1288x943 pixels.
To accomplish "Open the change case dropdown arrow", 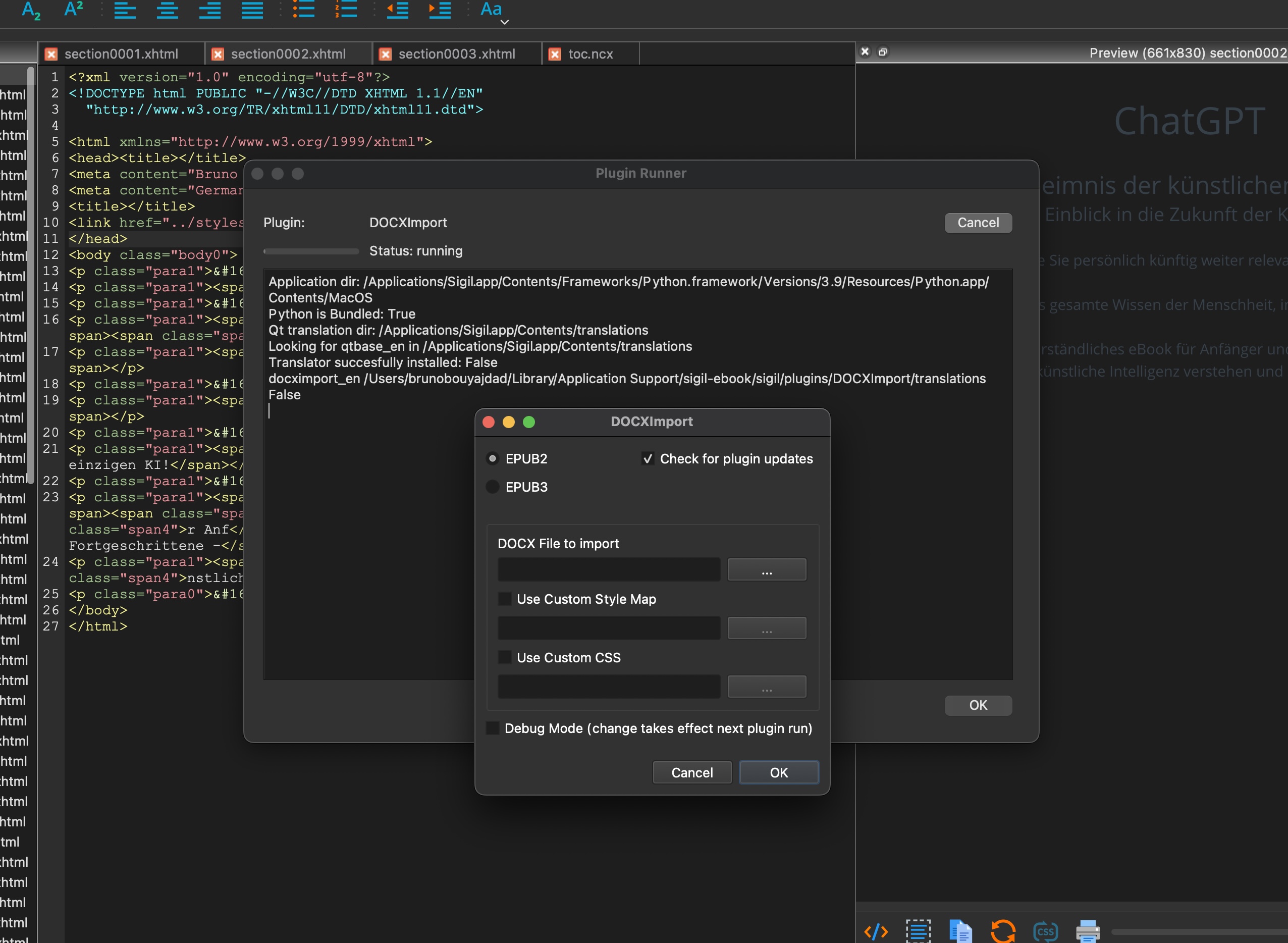I will point(505,22).
